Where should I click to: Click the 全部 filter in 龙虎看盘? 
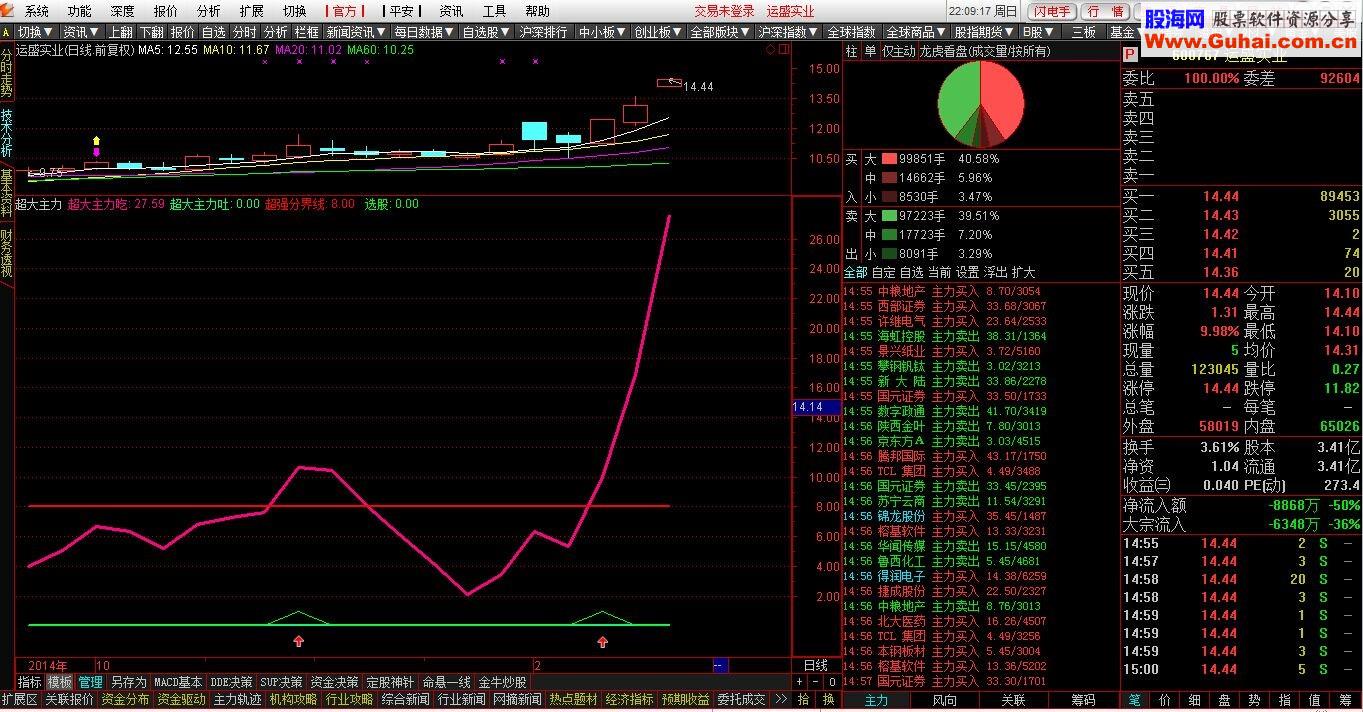[856, 272]
